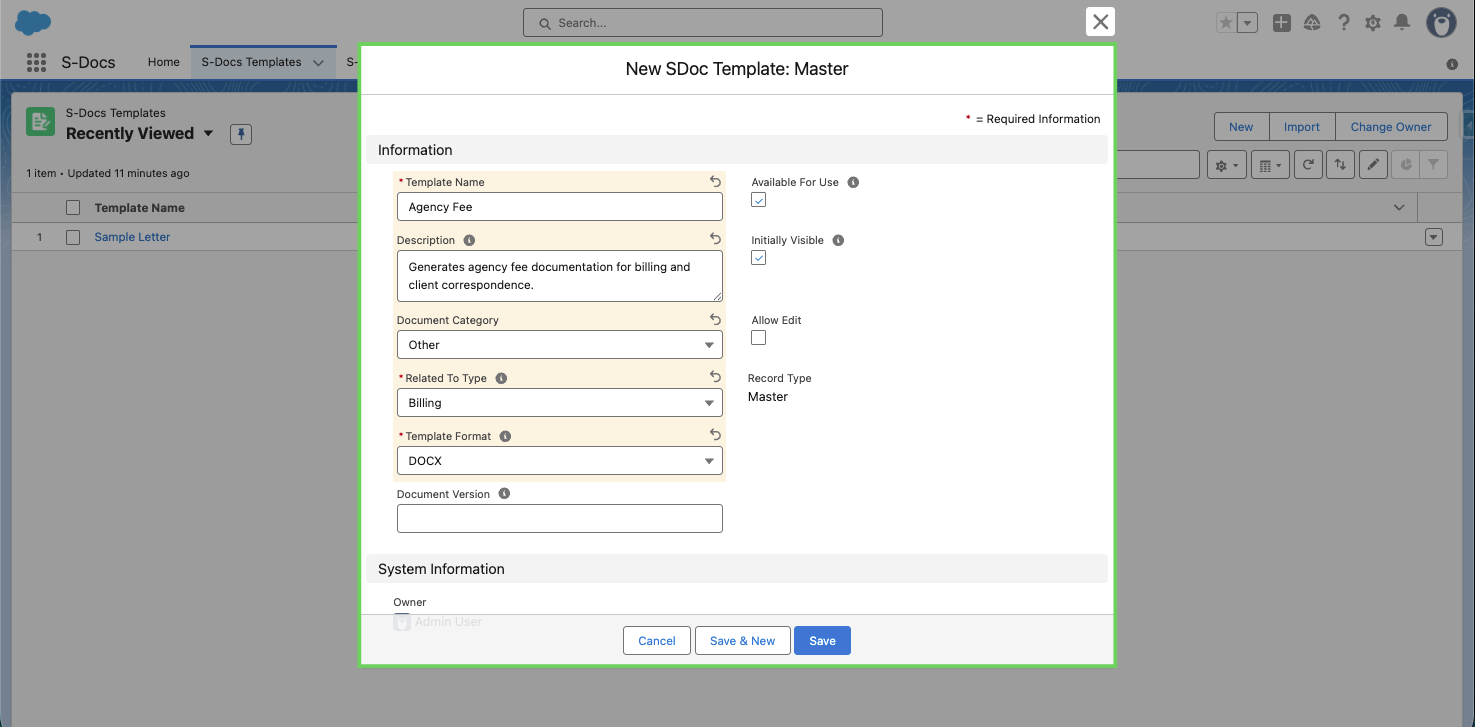
Task: Open the help question mark icon
Action: tap(1344, 23)
